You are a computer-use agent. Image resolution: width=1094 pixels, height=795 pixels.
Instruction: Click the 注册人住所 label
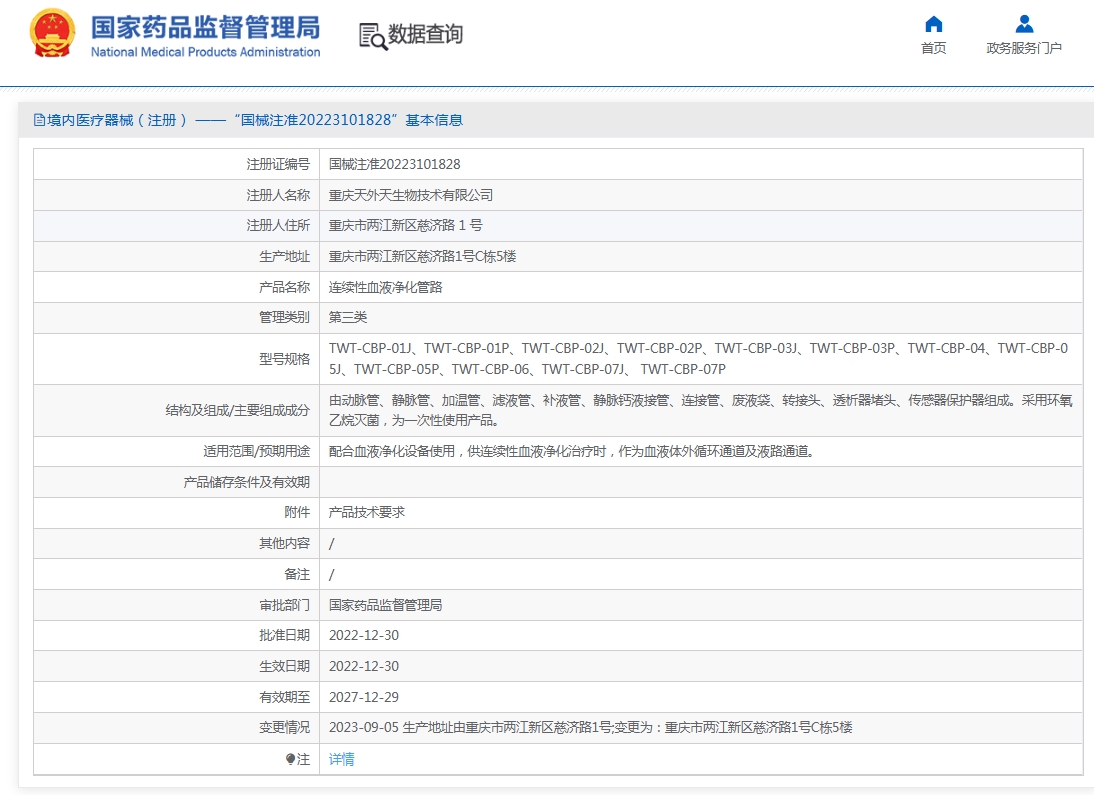278,225
